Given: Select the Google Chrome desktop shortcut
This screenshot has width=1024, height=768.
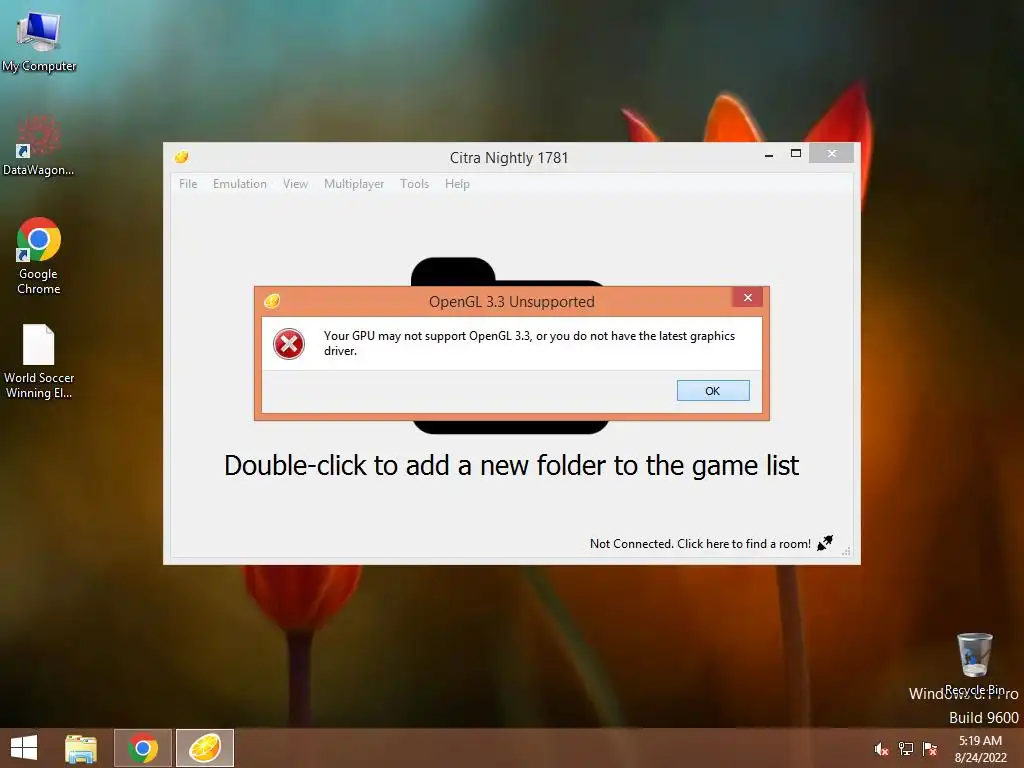Looking at the screenshot, I should pos(39,256).
